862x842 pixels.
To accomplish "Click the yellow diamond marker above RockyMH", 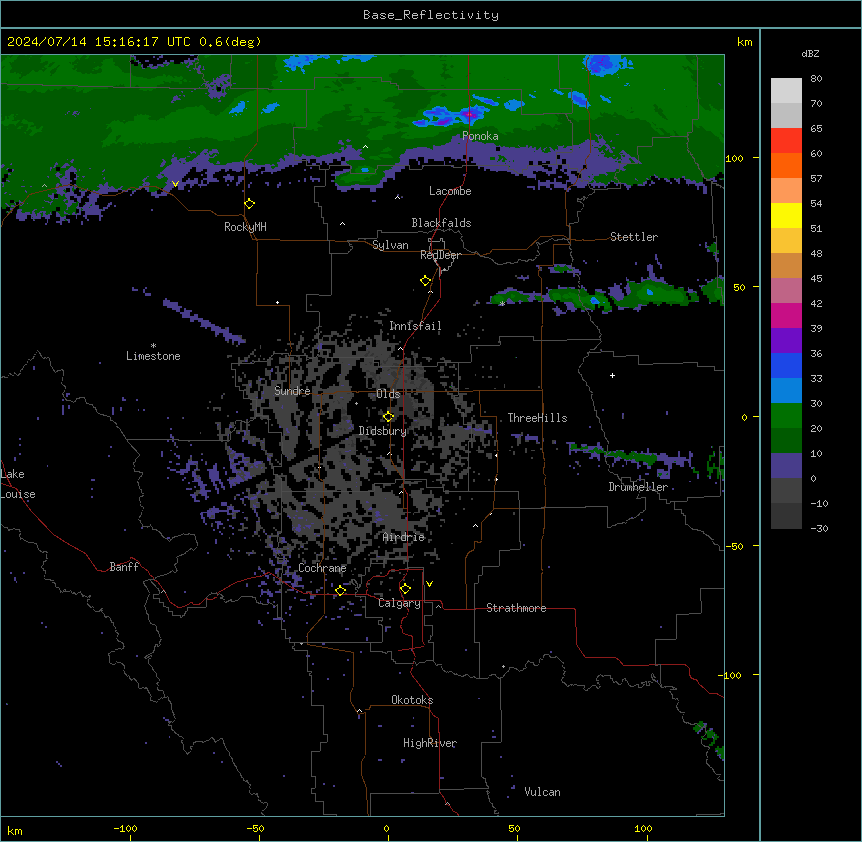I will pos(250,204).
